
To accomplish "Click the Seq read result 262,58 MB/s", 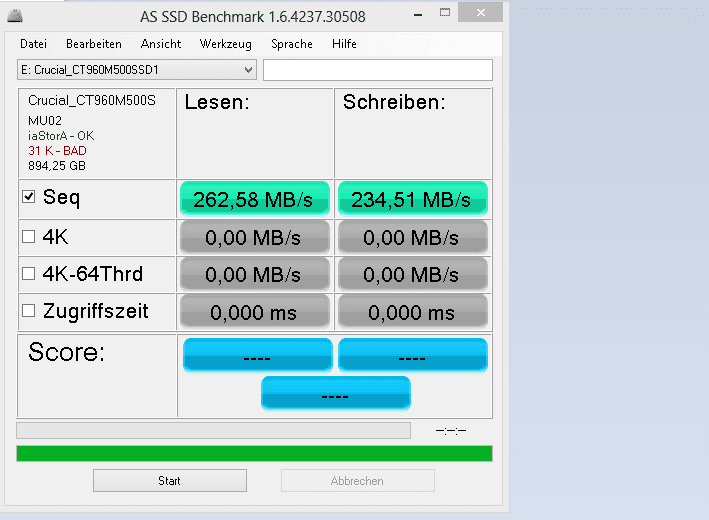I will (255, 199).
